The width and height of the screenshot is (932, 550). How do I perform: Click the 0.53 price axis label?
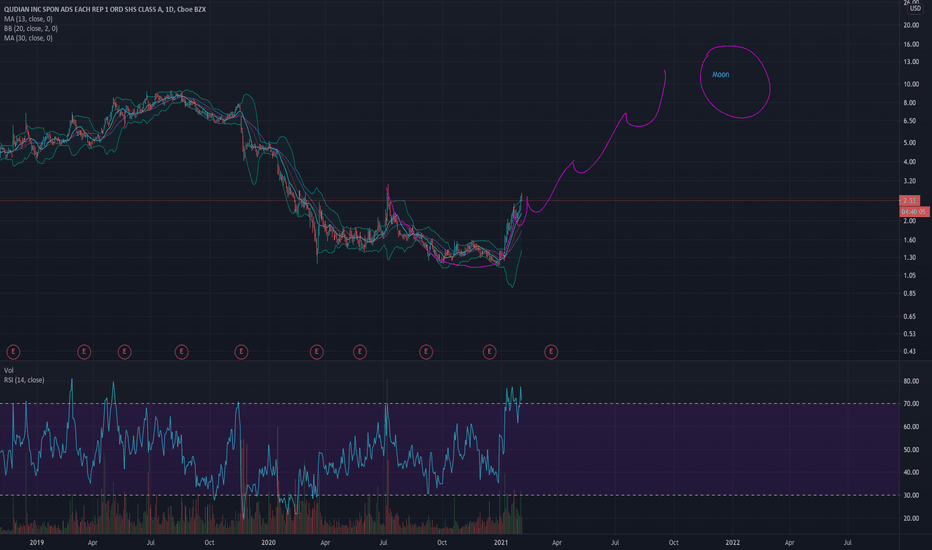click(x=909, y=334)
